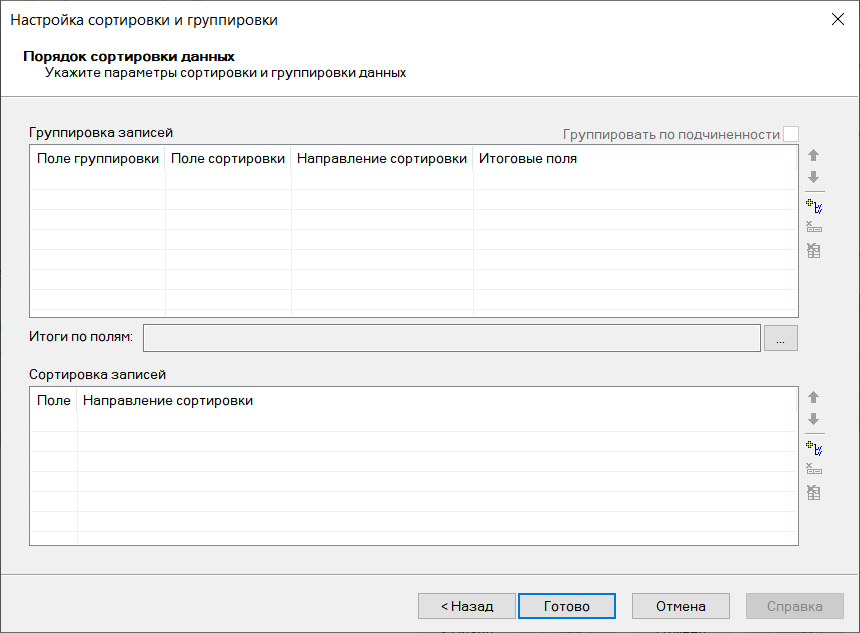This screenshot has width=860, height=633.
Task: Click the 'Итоговые поля' column header
Action: point(528,158)
